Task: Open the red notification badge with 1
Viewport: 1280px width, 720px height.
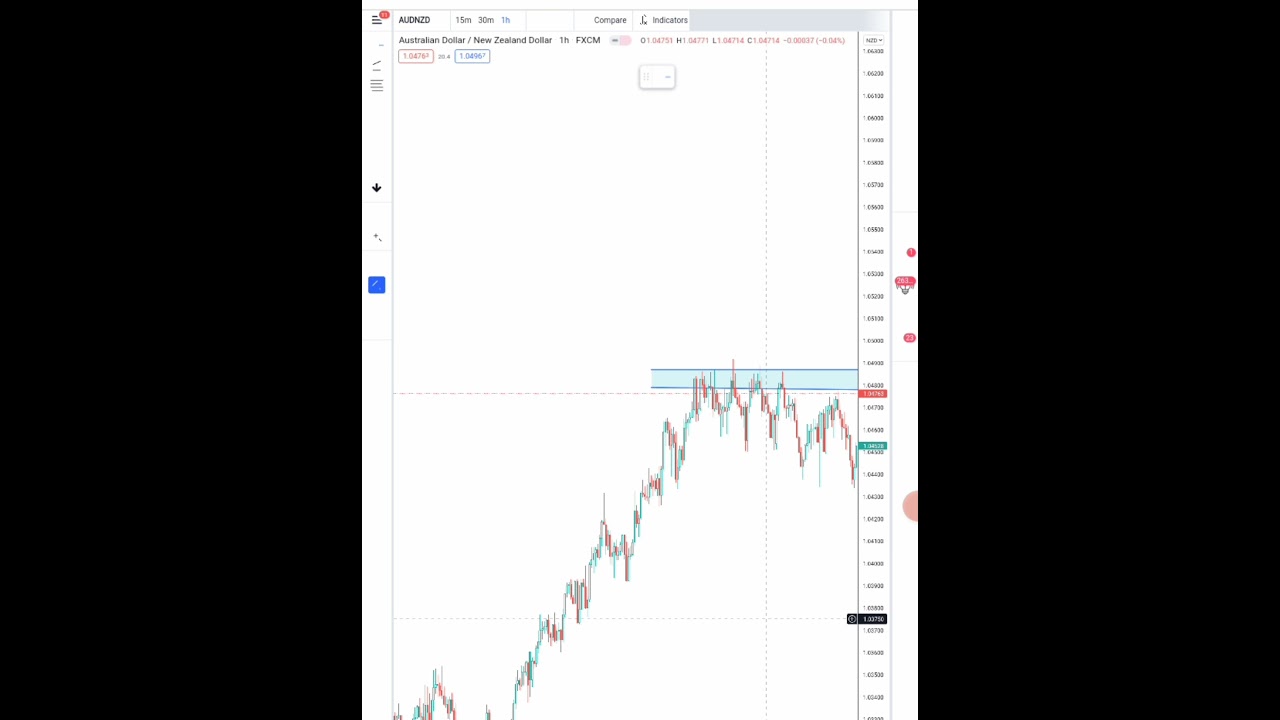Action: pyautogui.click(x=911, y=253)
